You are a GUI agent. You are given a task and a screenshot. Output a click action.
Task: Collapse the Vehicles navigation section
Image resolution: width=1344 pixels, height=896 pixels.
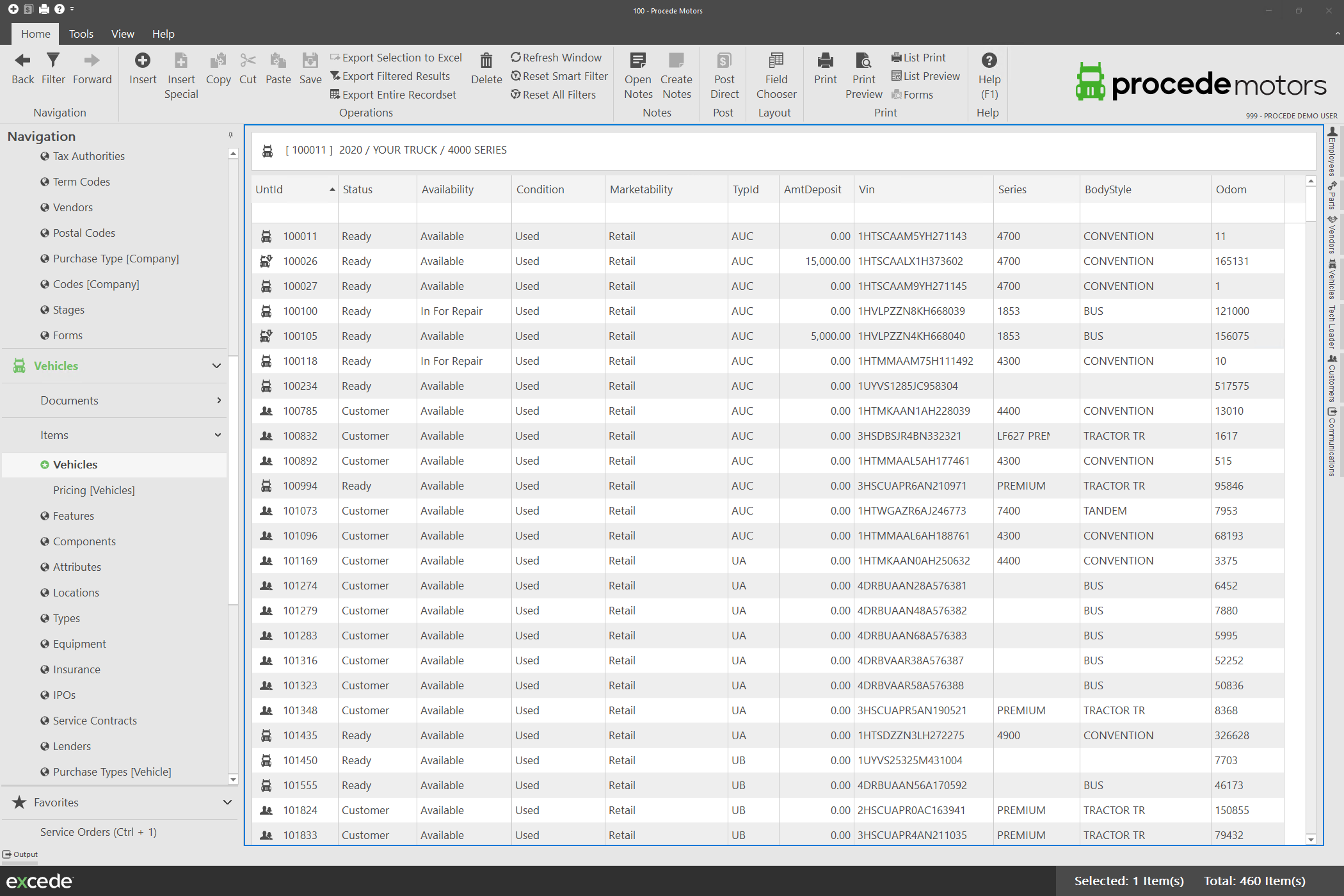tap(216, 366)
